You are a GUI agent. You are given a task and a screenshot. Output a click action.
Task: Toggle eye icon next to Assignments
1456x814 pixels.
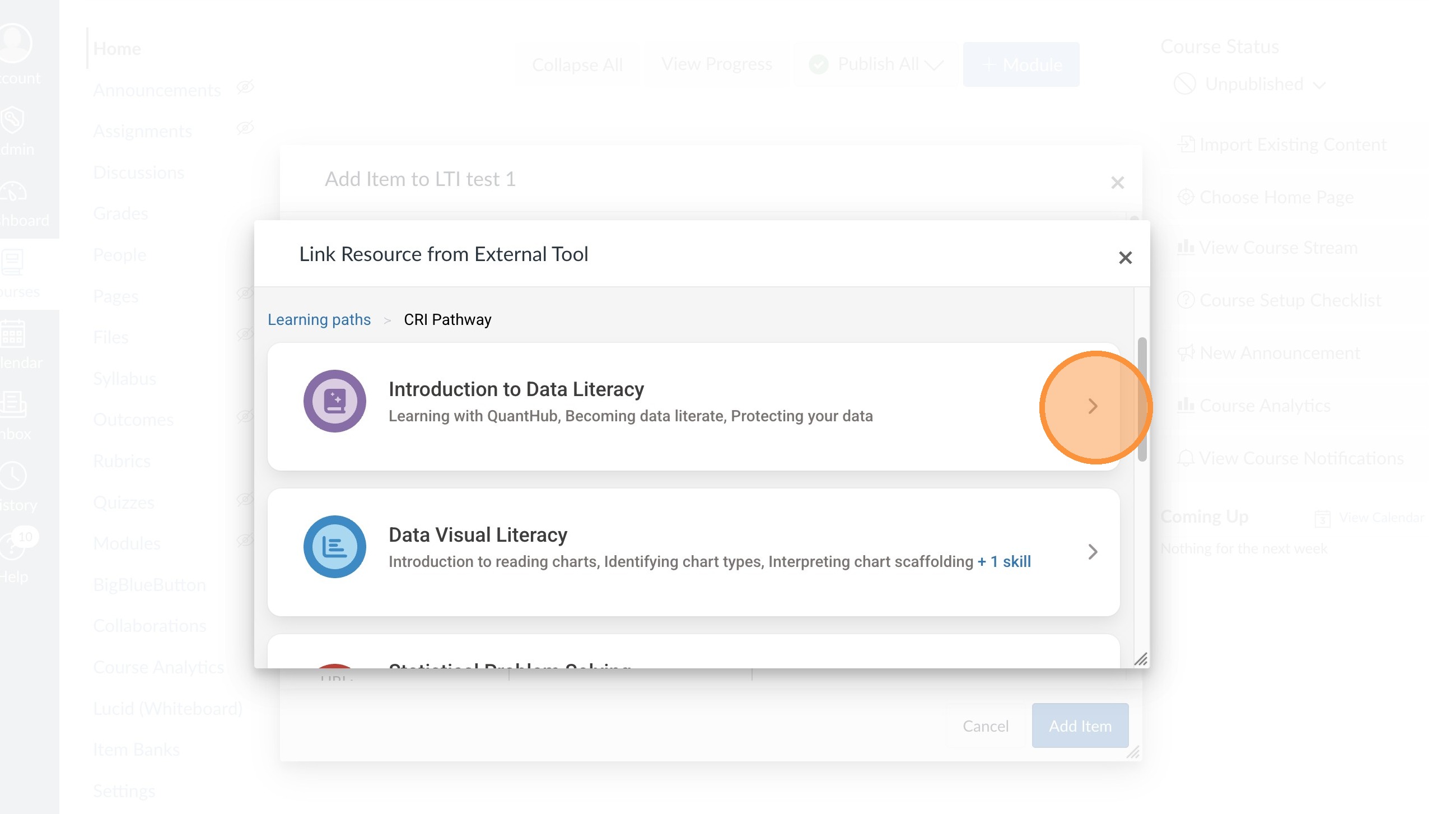click(245, 128)
